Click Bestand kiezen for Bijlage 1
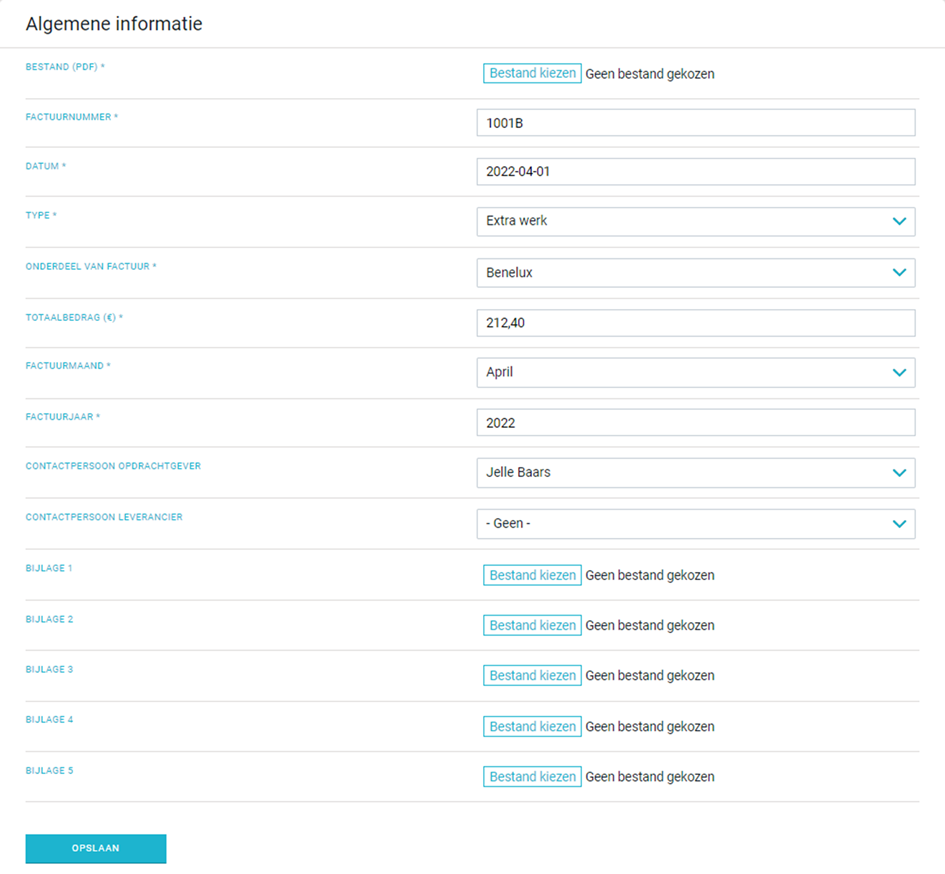945x874 pixels. 532,575
